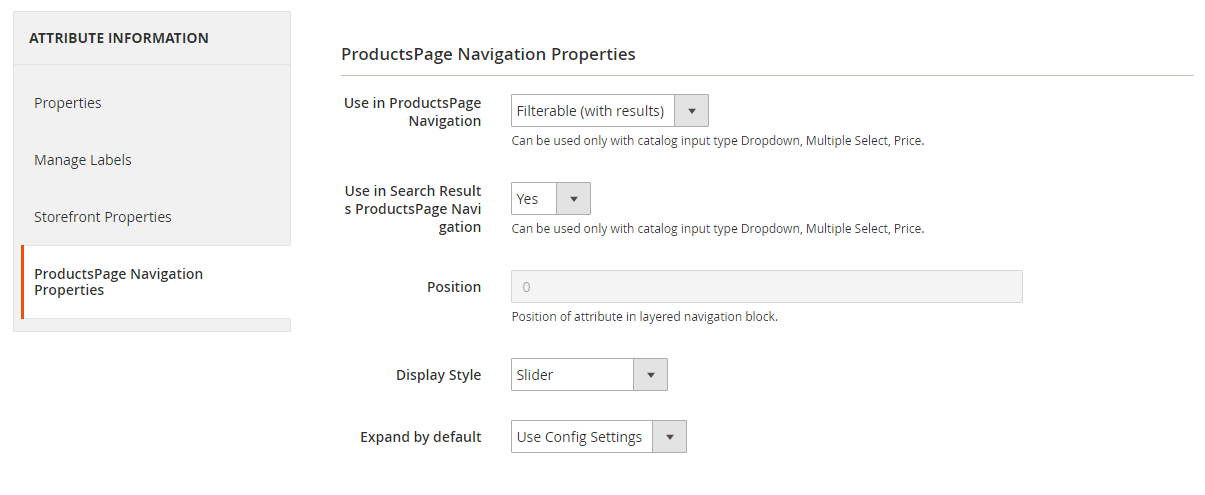
Task: Click into the Position input field
Action: pos(766,287)
